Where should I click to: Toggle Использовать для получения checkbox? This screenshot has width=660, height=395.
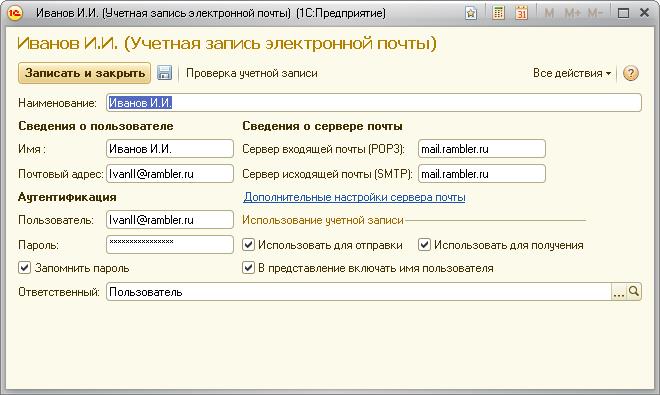coord(424,245)
